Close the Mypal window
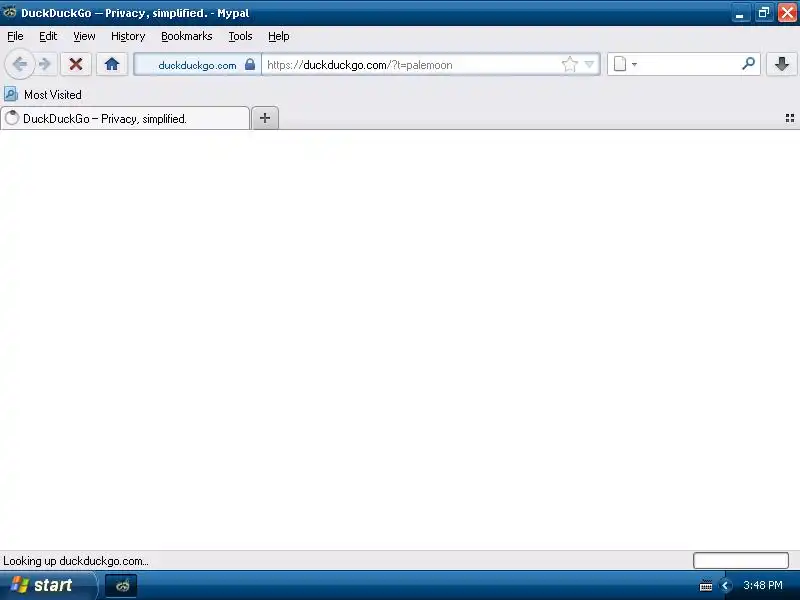The height and width of the screenshot is (600, 800). [787, 13]
